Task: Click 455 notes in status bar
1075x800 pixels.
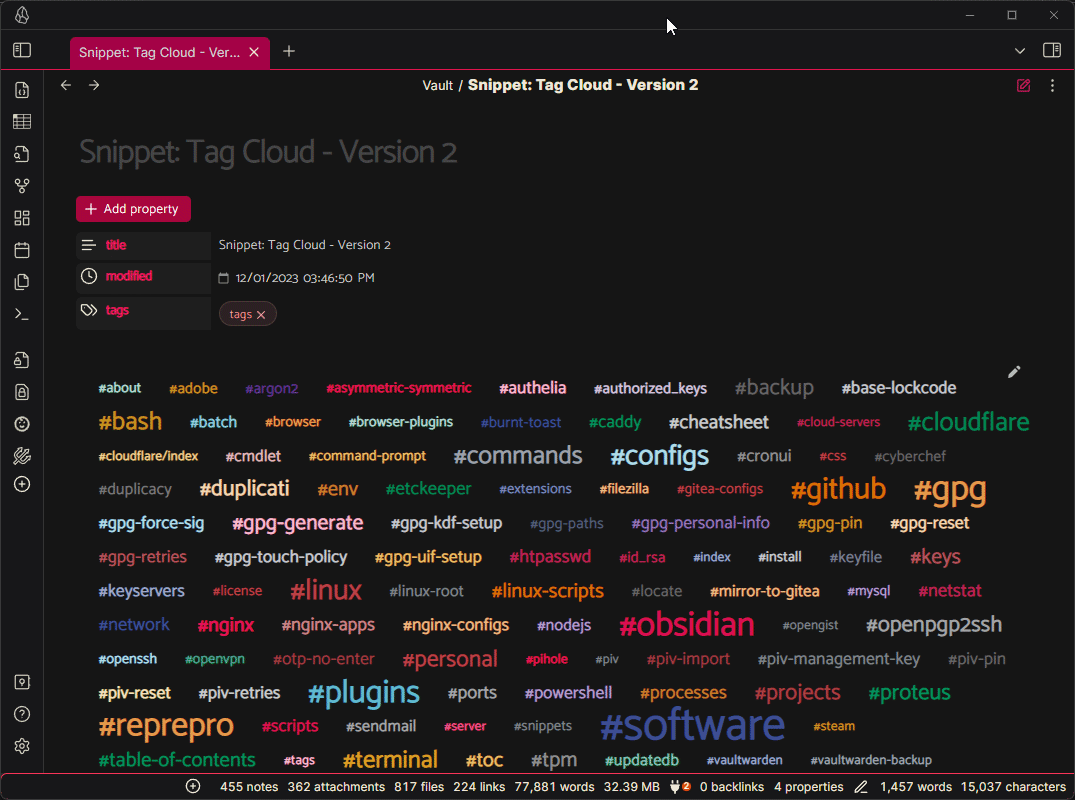Action: (249, 787)
